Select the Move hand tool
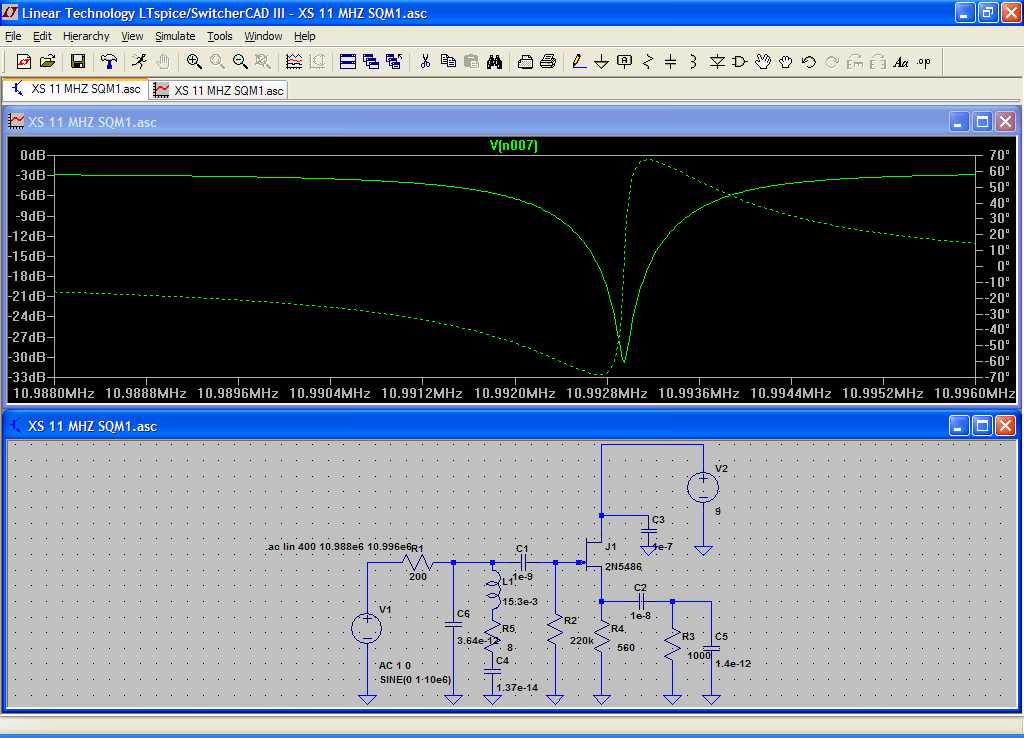 click(x=763, y=62)
